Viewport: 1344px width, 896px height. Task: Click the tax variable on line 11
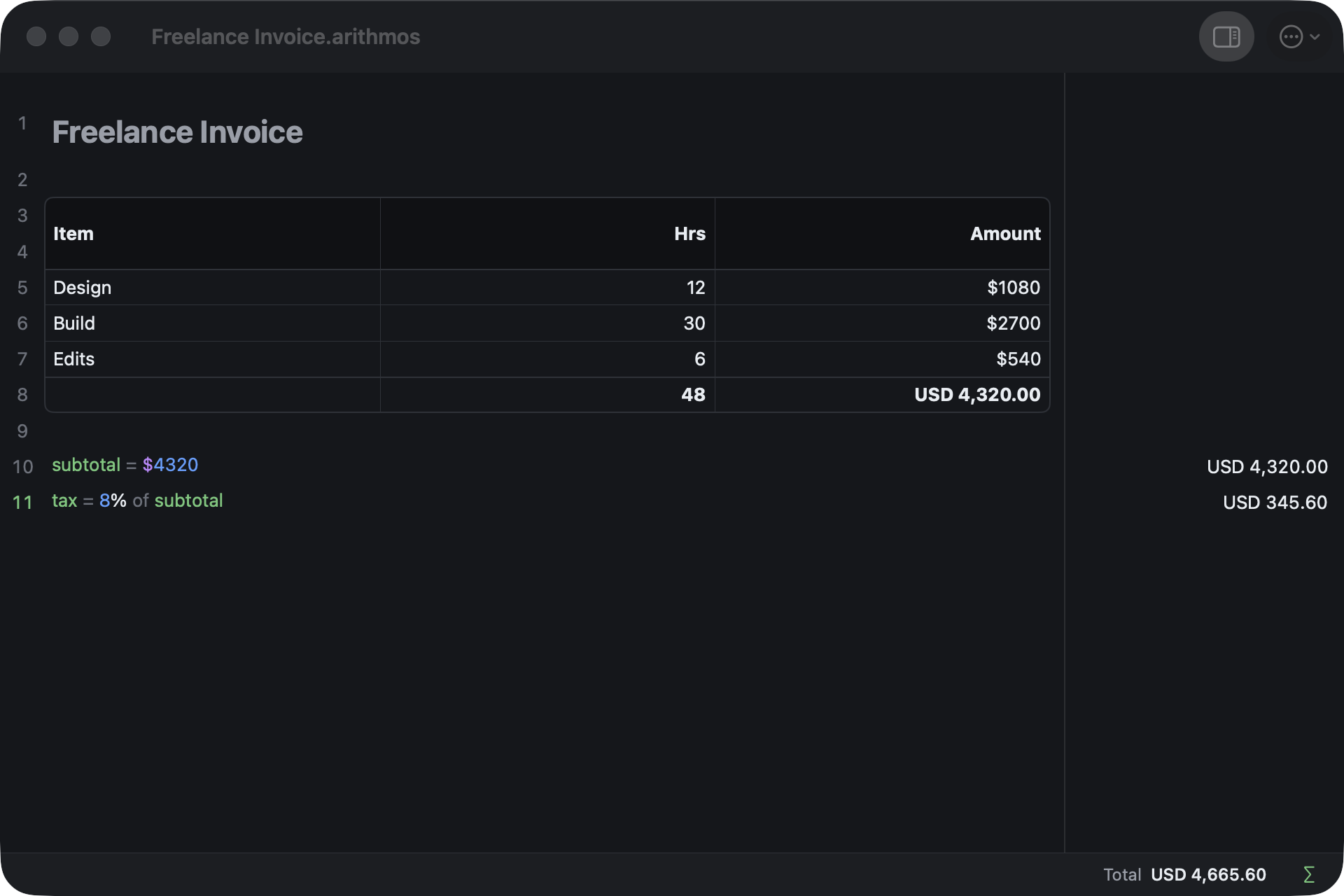coord(64,500)
